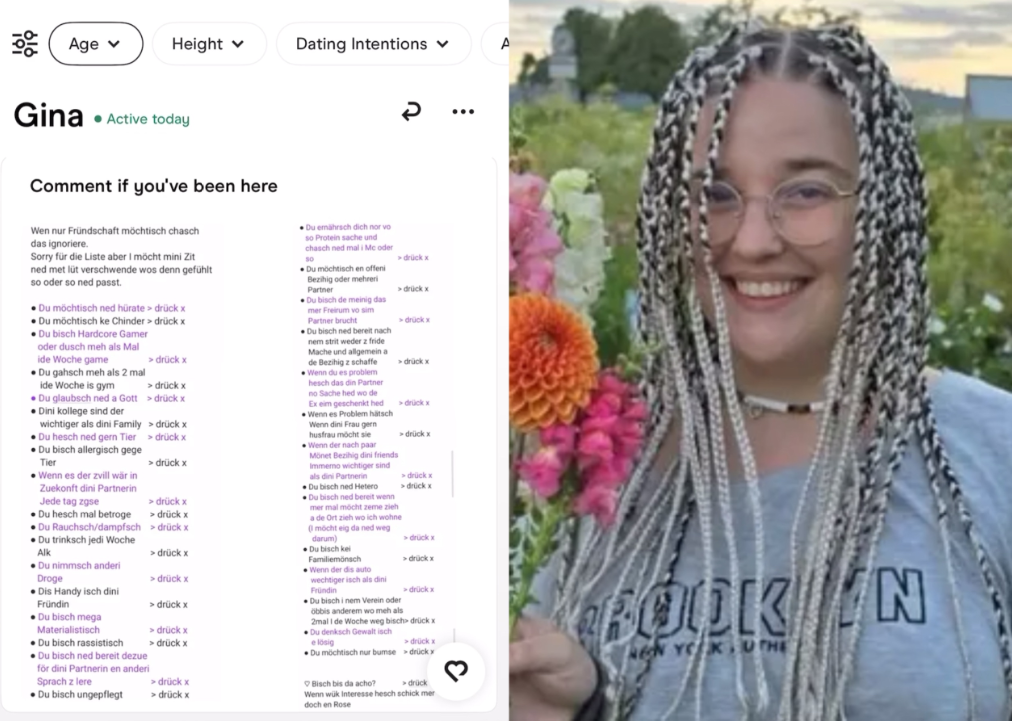
Task: Click the line 'Du hesch ned gern Tier'
Action: tap(87, 437)
